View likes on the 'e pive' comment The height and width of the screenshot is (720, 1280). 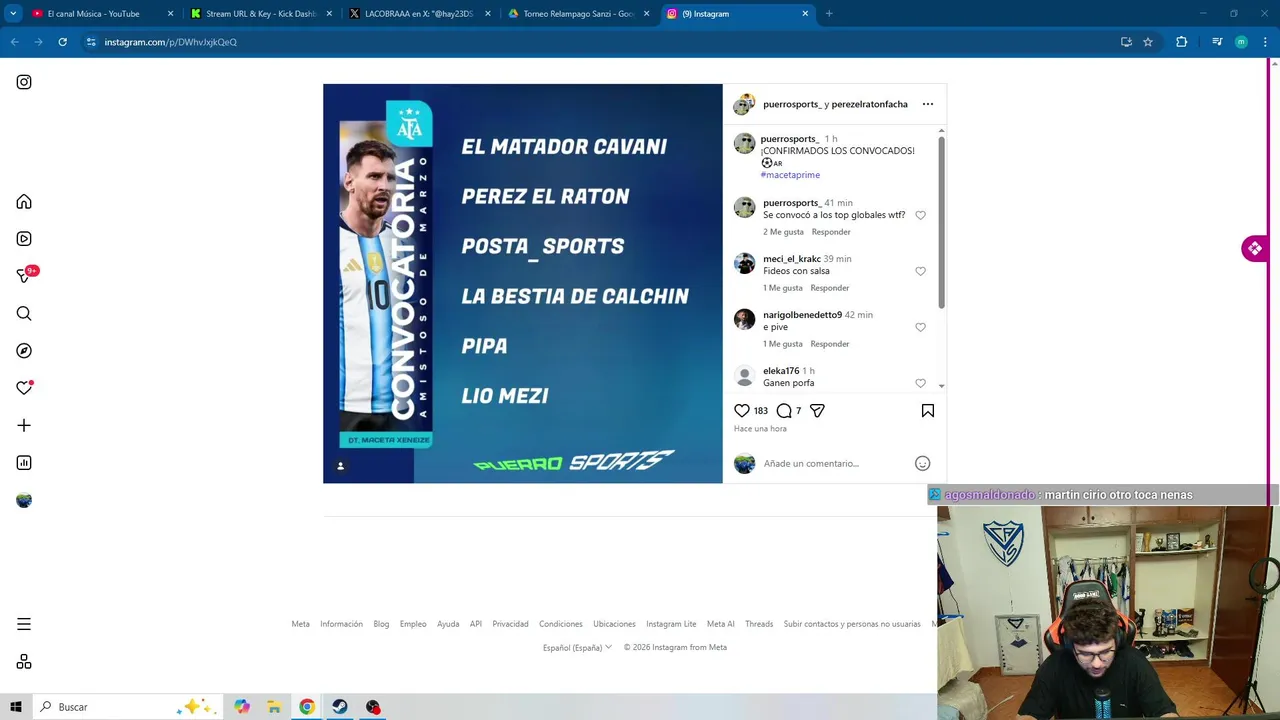[783, 344]
